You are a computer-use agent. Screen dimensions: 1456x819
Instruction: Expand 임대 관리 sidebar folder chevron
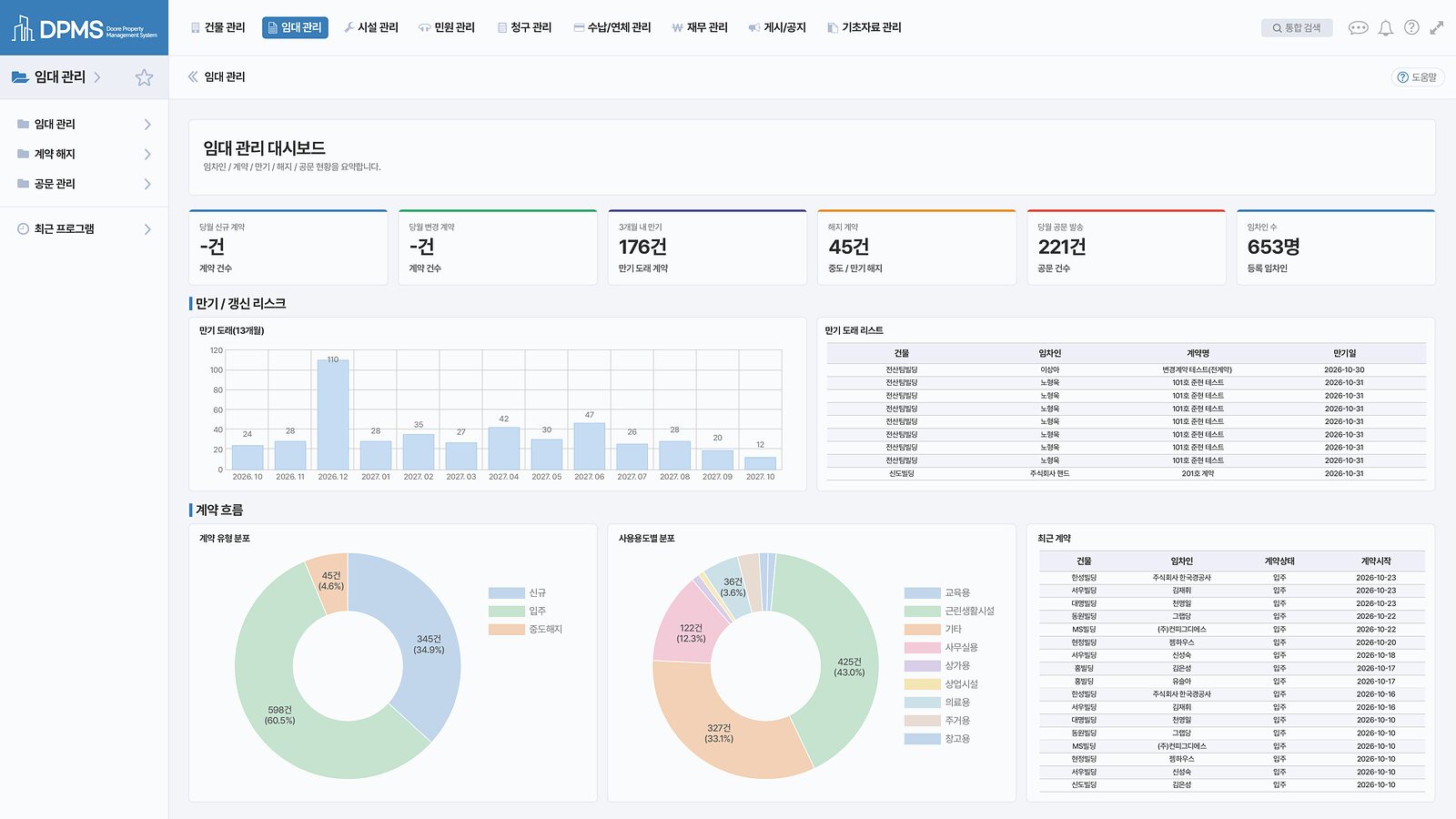tap(147, 124)
